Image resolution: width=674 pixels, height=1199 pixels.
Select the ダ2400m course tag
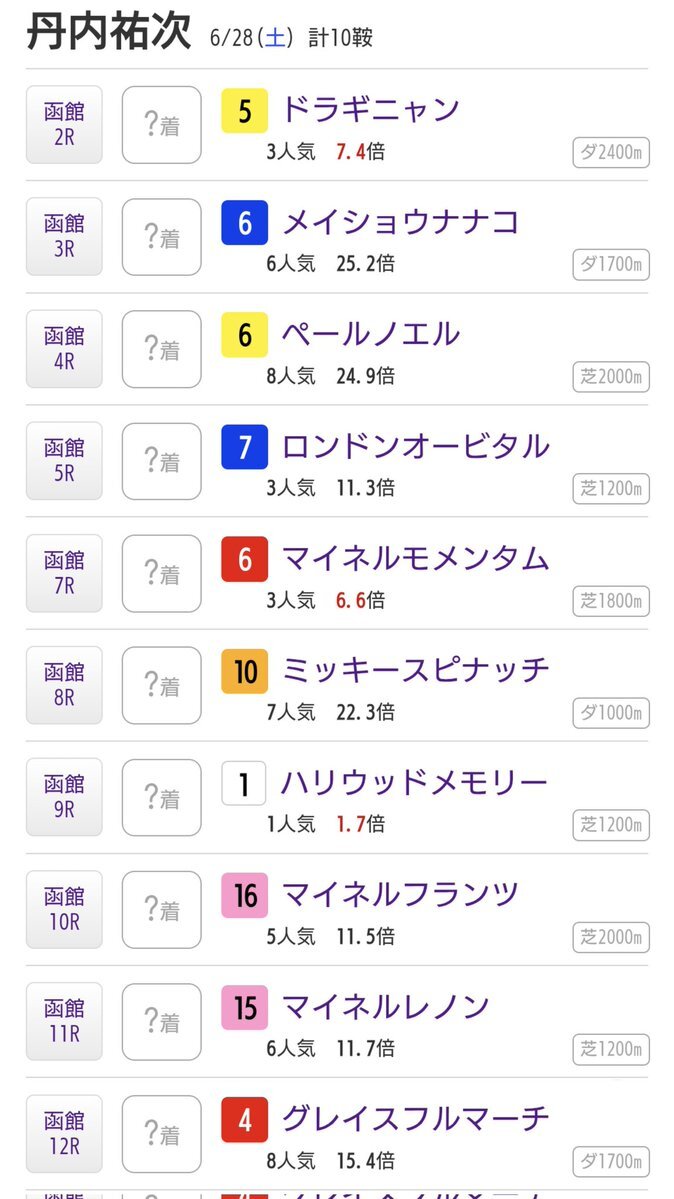coord(611,152)
